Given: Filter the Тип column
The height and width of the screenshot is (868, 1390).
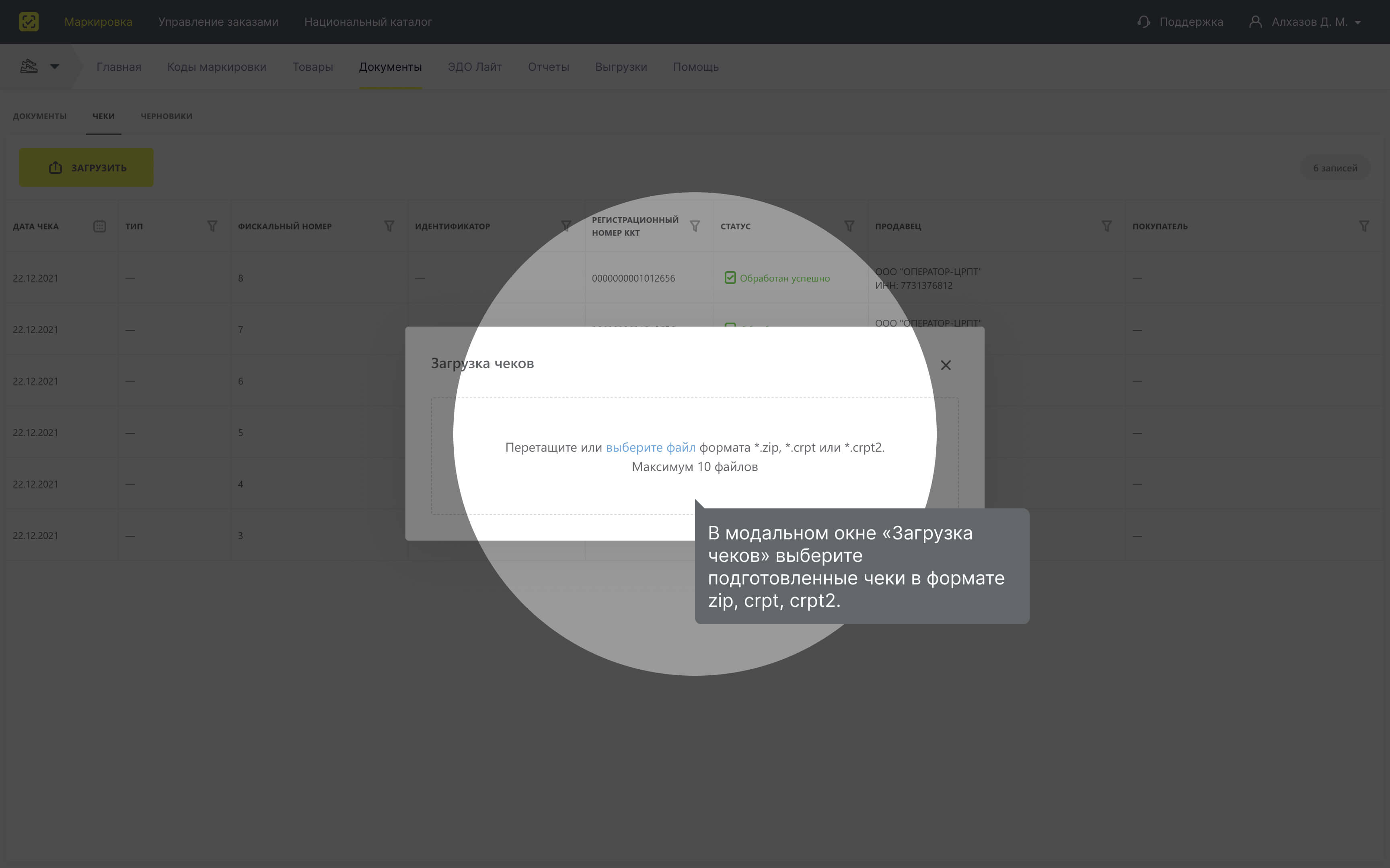Looking at the screenshot, I should tap(212, 226).
